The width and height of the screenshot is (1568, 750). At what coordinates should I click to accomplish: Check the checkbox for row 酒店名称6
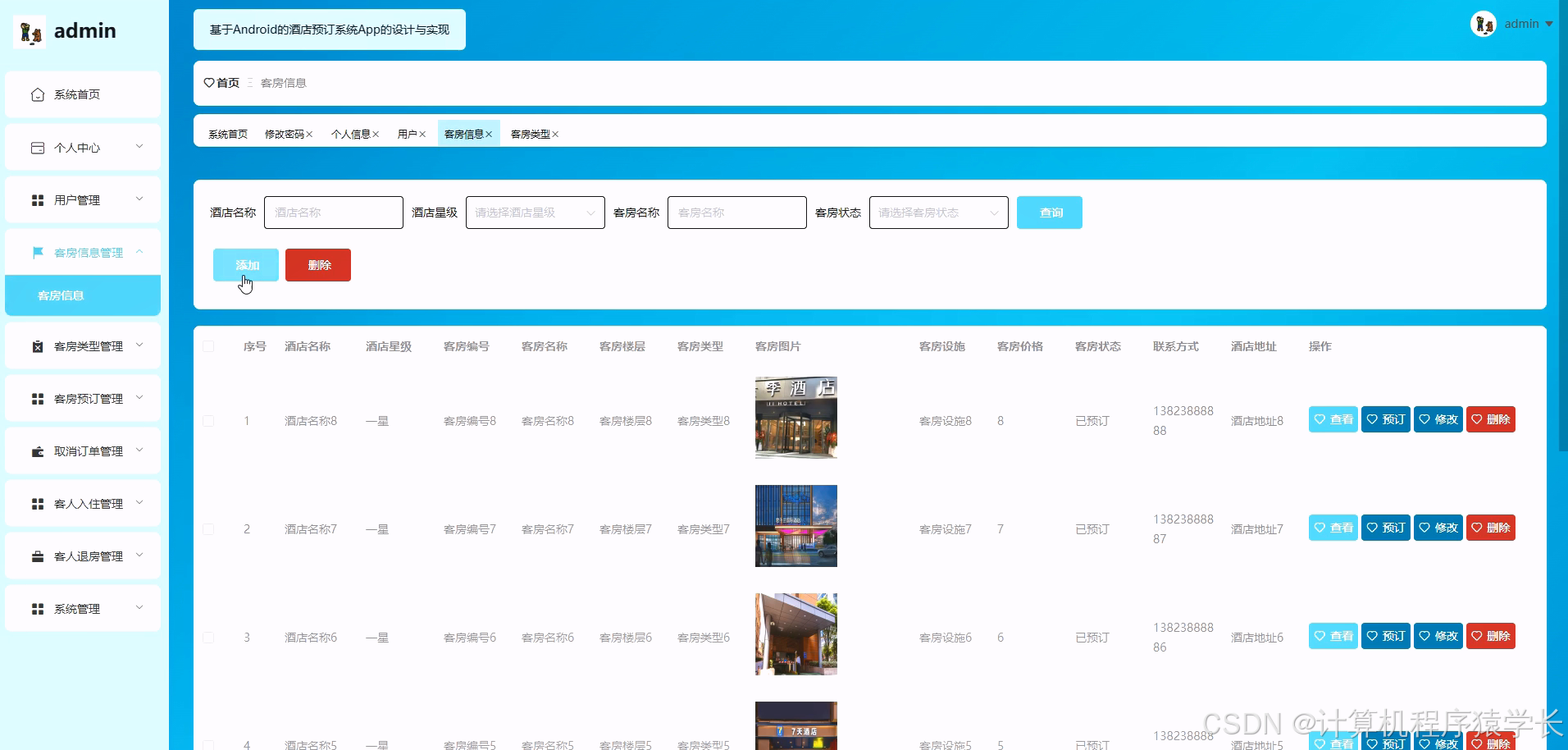[208, 638]
